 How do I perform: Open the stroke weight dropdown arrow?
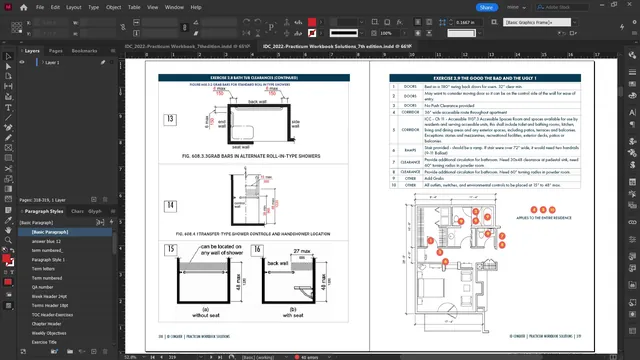pyautogui.click(x=361, y=22)
